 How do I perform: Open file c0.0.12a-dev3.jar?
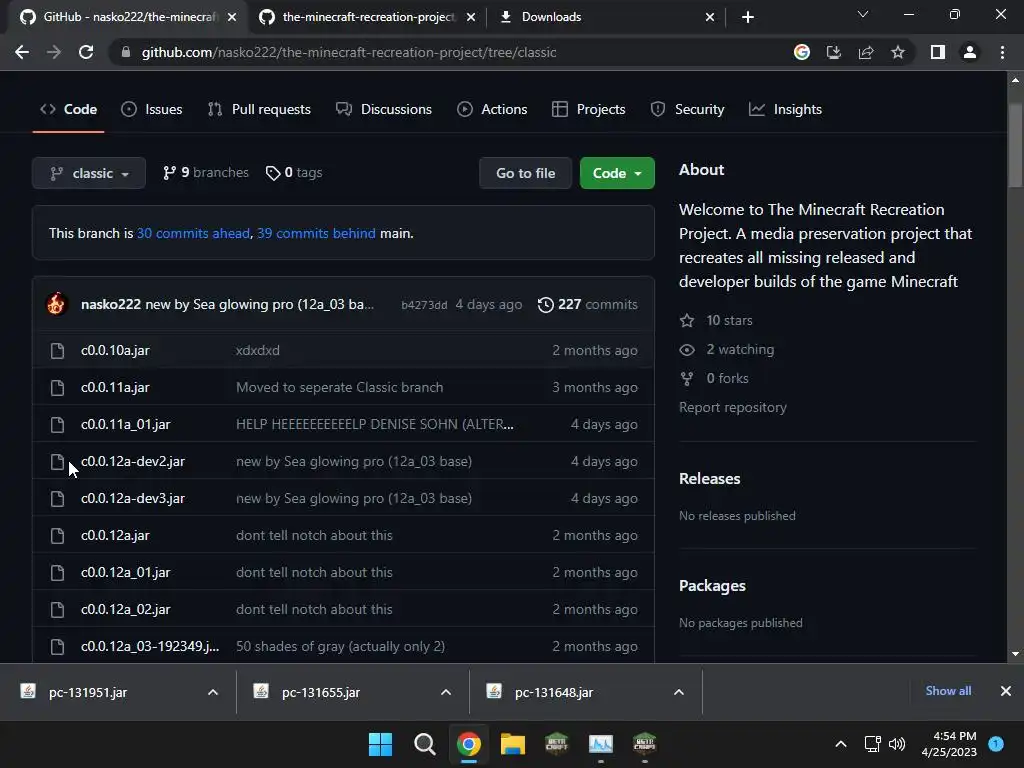point(133,498)
